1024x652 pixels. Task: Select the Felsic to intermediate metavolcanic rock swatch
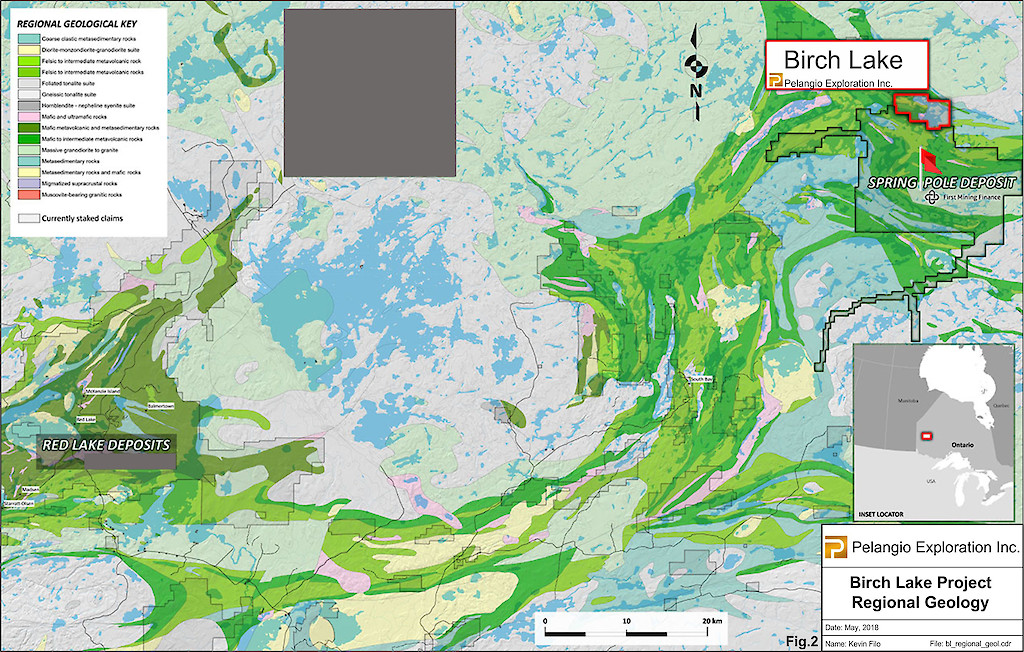tap(29, 61)
